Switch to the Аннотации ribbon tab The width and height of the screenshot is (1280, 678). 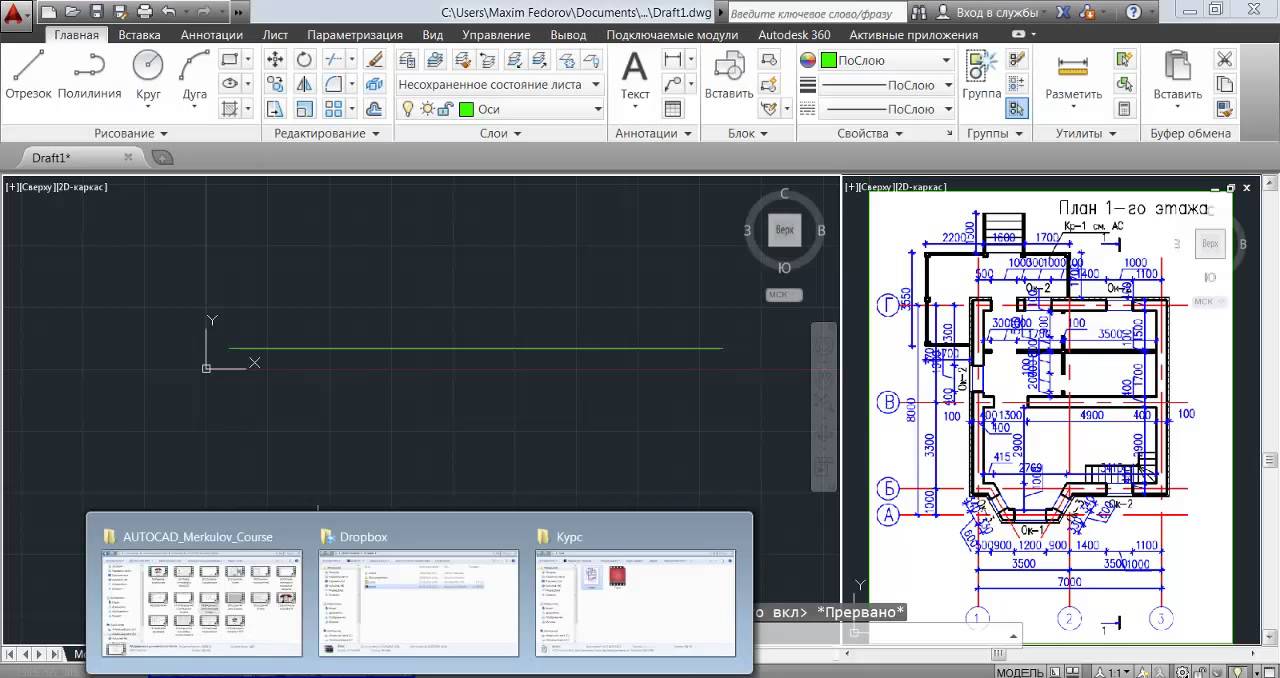[211, 34]
